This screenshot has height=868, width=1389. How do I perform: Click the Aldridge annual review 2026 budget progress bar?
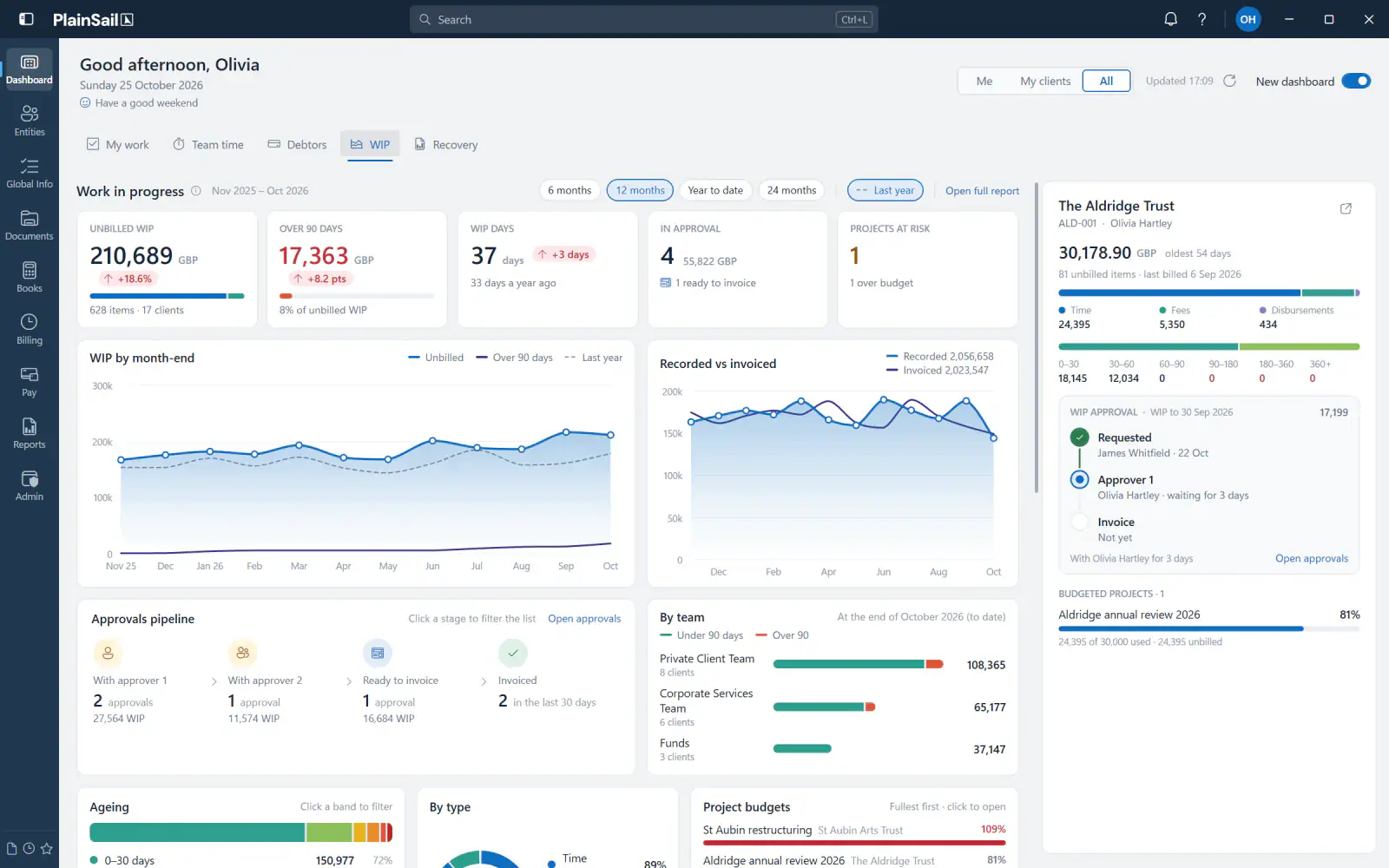[x=1209, y=628]
